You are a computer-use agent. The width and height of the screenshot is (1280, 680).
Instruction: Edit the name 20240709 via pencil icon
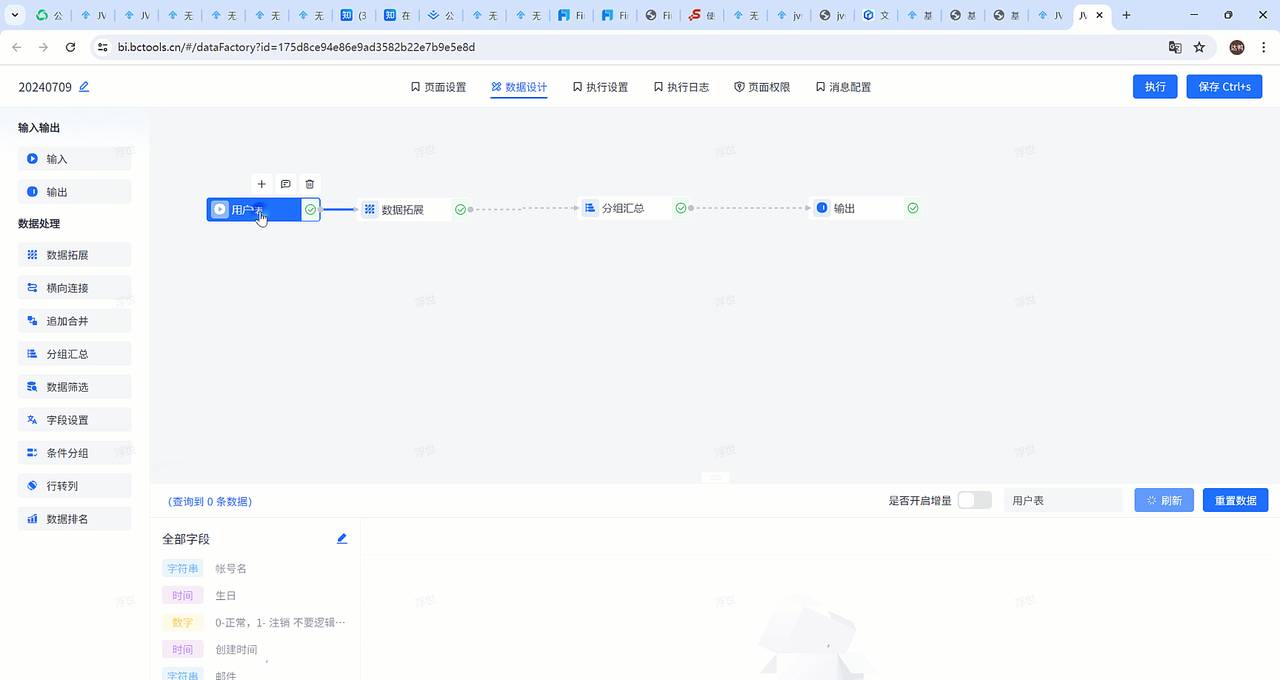(x=84, y=87)
